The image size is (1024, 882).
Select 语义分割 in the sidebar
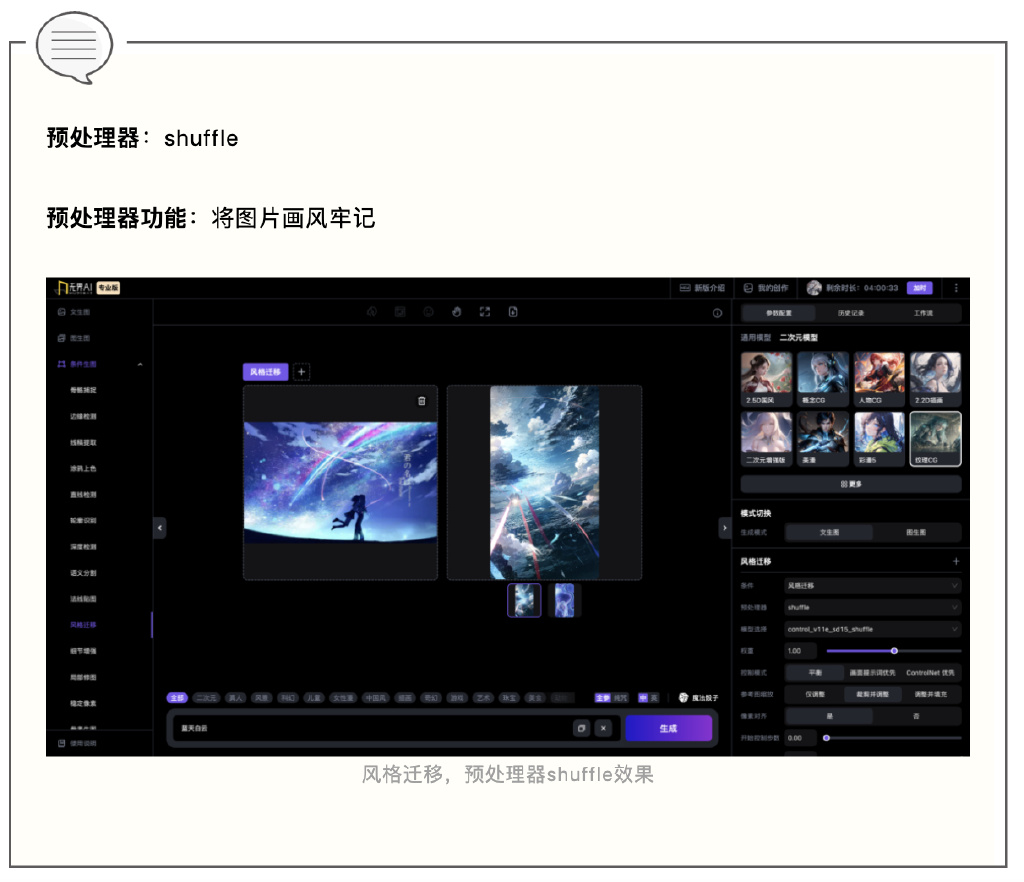tap(83, 573)
